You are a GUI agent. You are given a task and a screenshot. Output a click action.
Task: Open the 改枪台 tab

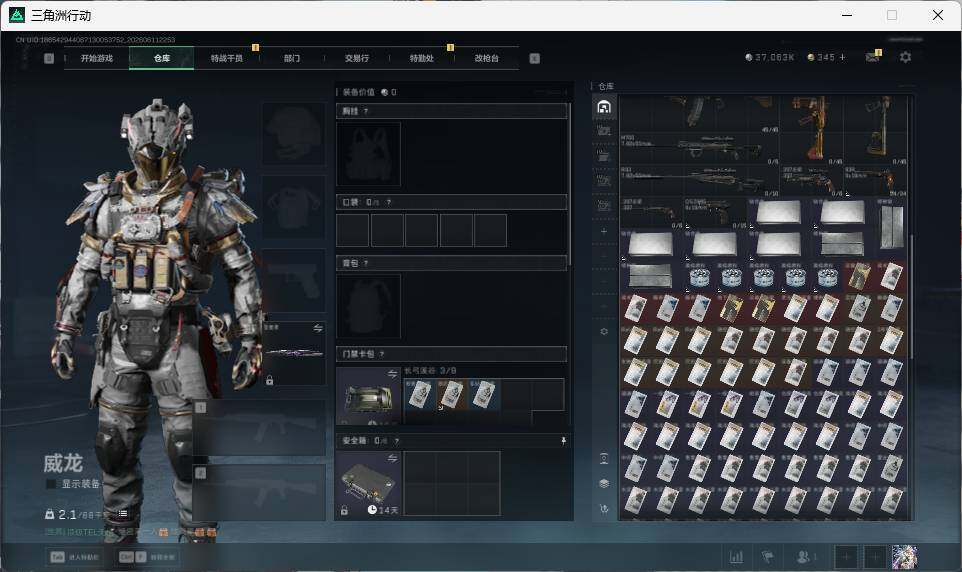pyautogui.click(x=487, y=58)
